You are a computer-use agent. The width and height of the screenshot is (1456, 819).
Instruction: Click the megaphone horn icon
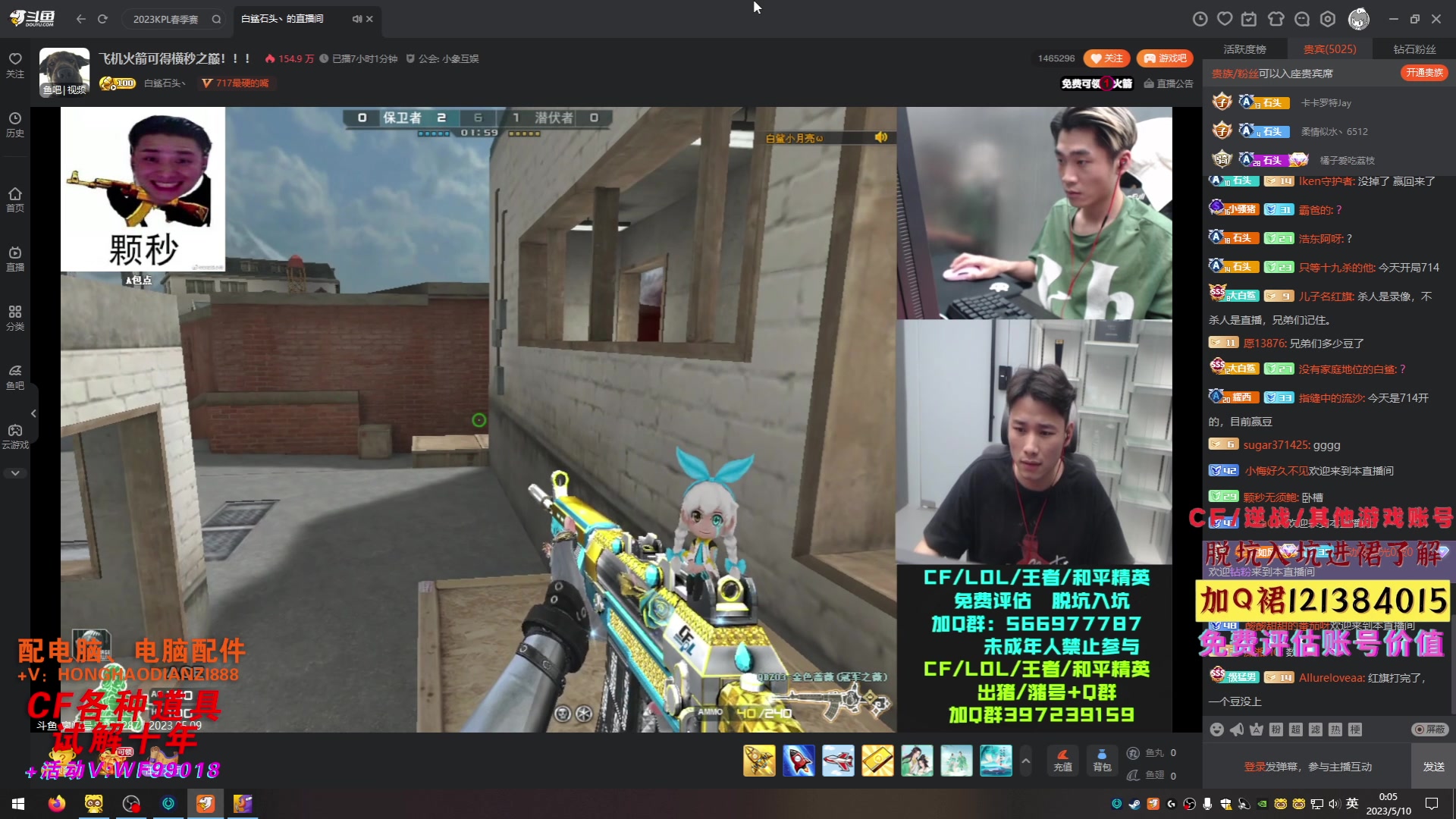[x=1237, y=730]
